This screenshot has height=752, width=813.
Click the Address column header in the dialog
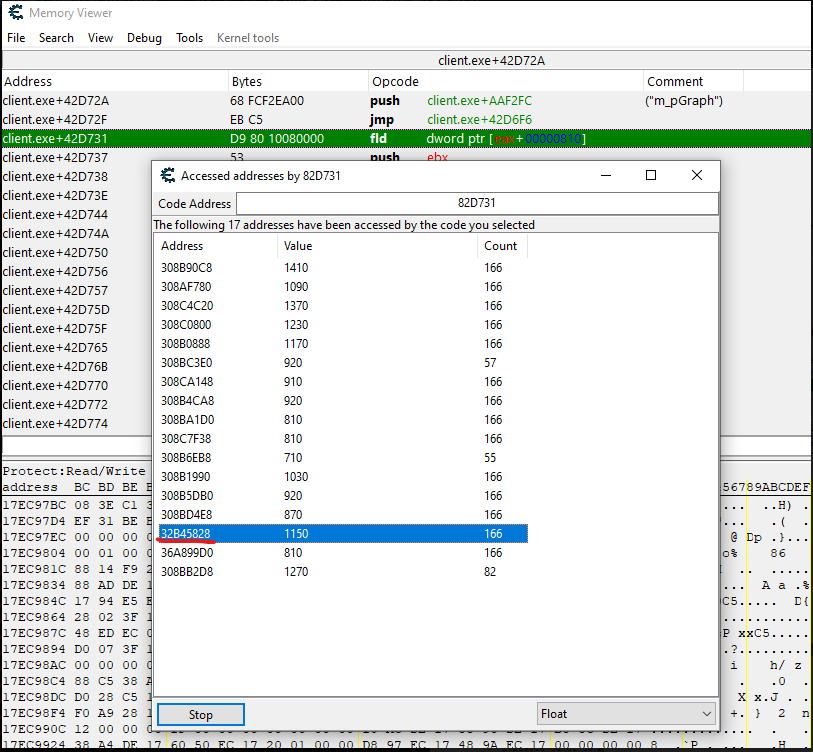pyautogui.click(x=182, y=246)
